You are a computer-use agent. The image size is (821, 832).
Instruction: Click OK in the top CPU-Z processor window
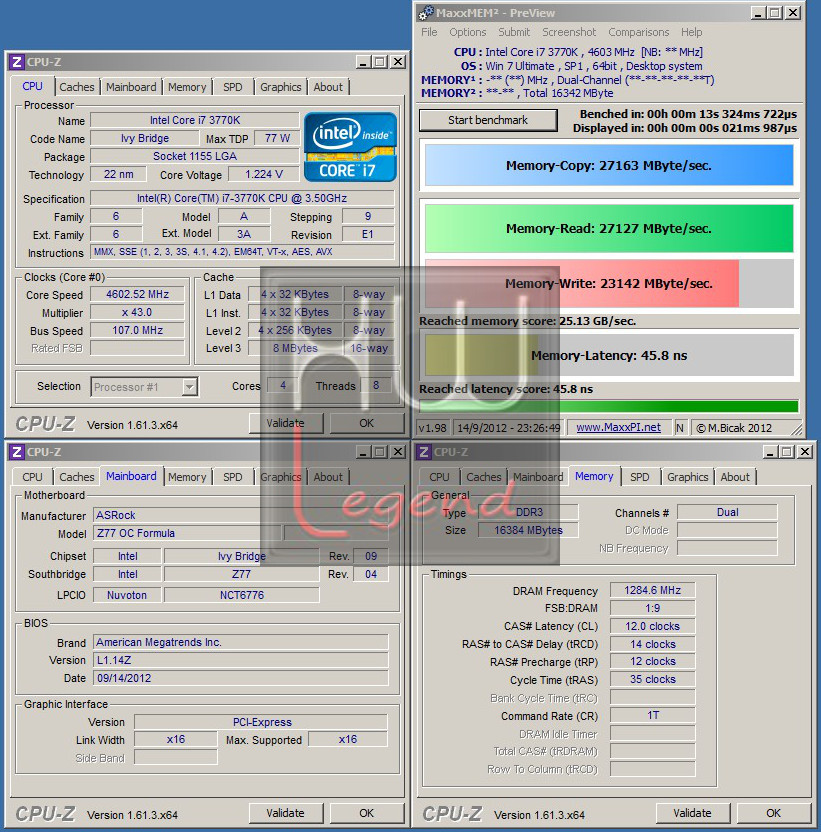[366, 423]
